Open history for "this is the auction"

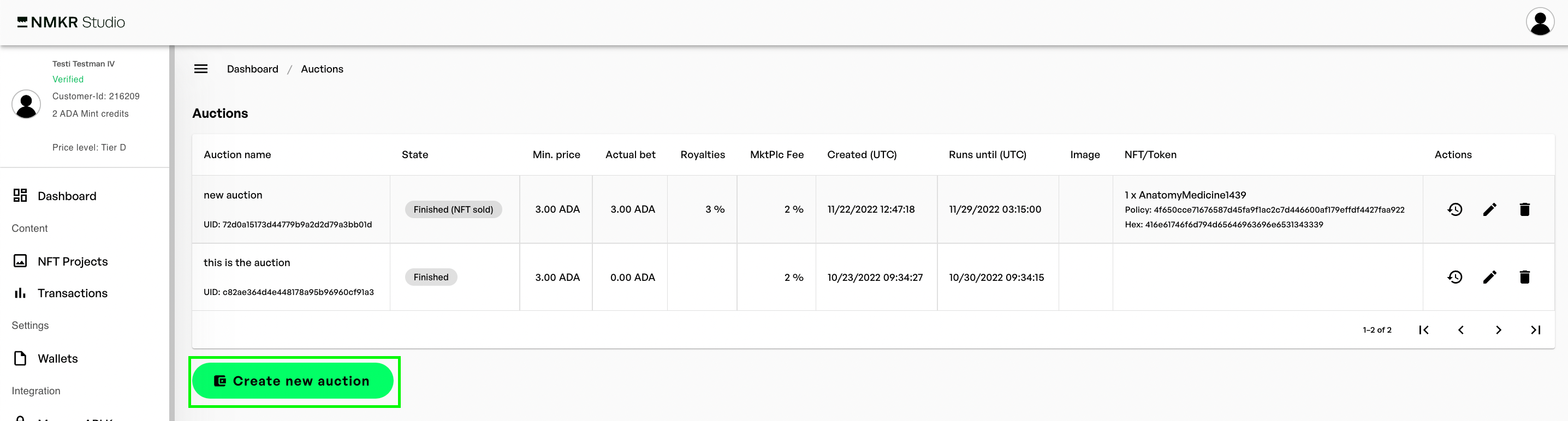[1455, 278]
